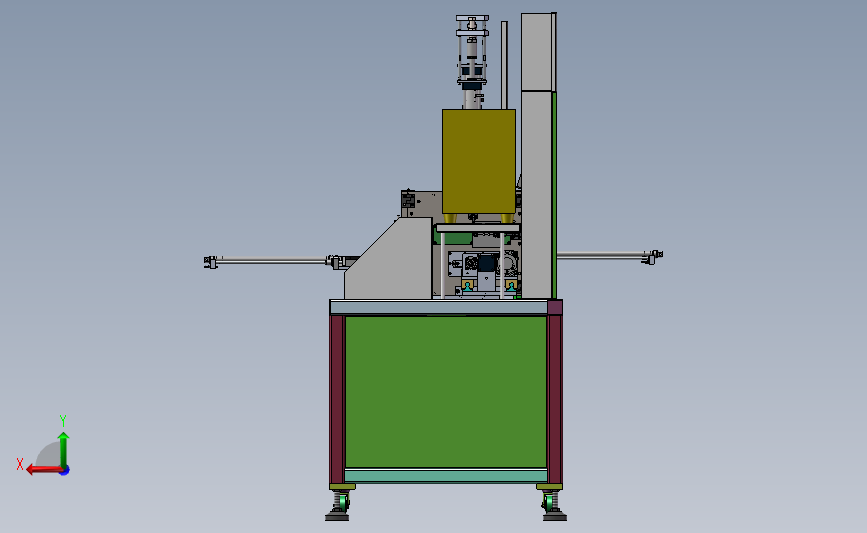This screenshot has height=533, width=867.
Task: Select the olive yellow box on the machine
Action: click(479, 161)
